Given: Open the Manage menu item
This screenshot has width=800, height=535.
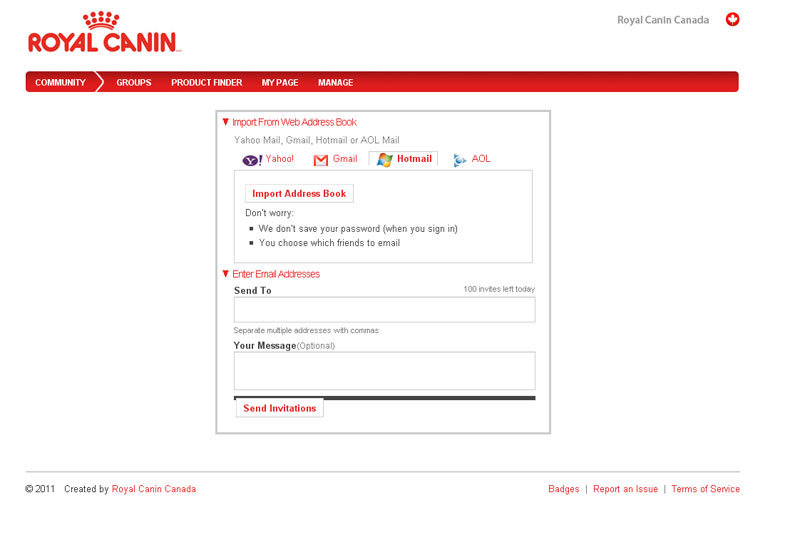Looking at the screenshot, I should [335, 82].
